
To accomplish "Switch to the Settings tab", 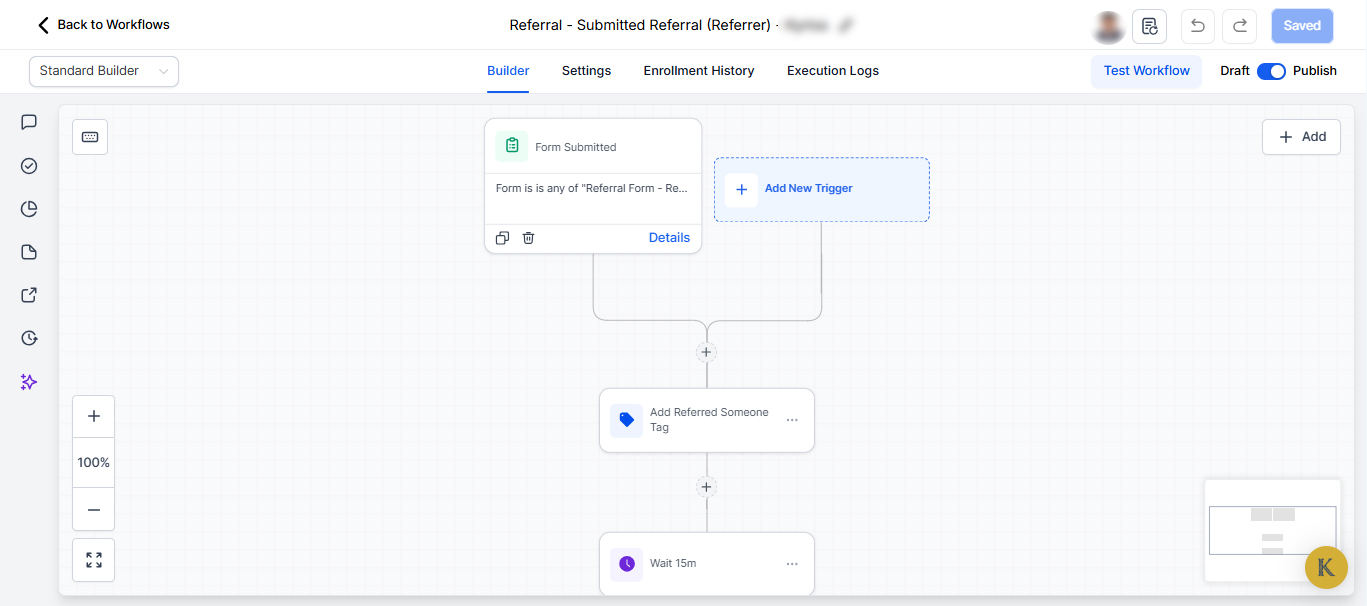I will tap(586, 71).
